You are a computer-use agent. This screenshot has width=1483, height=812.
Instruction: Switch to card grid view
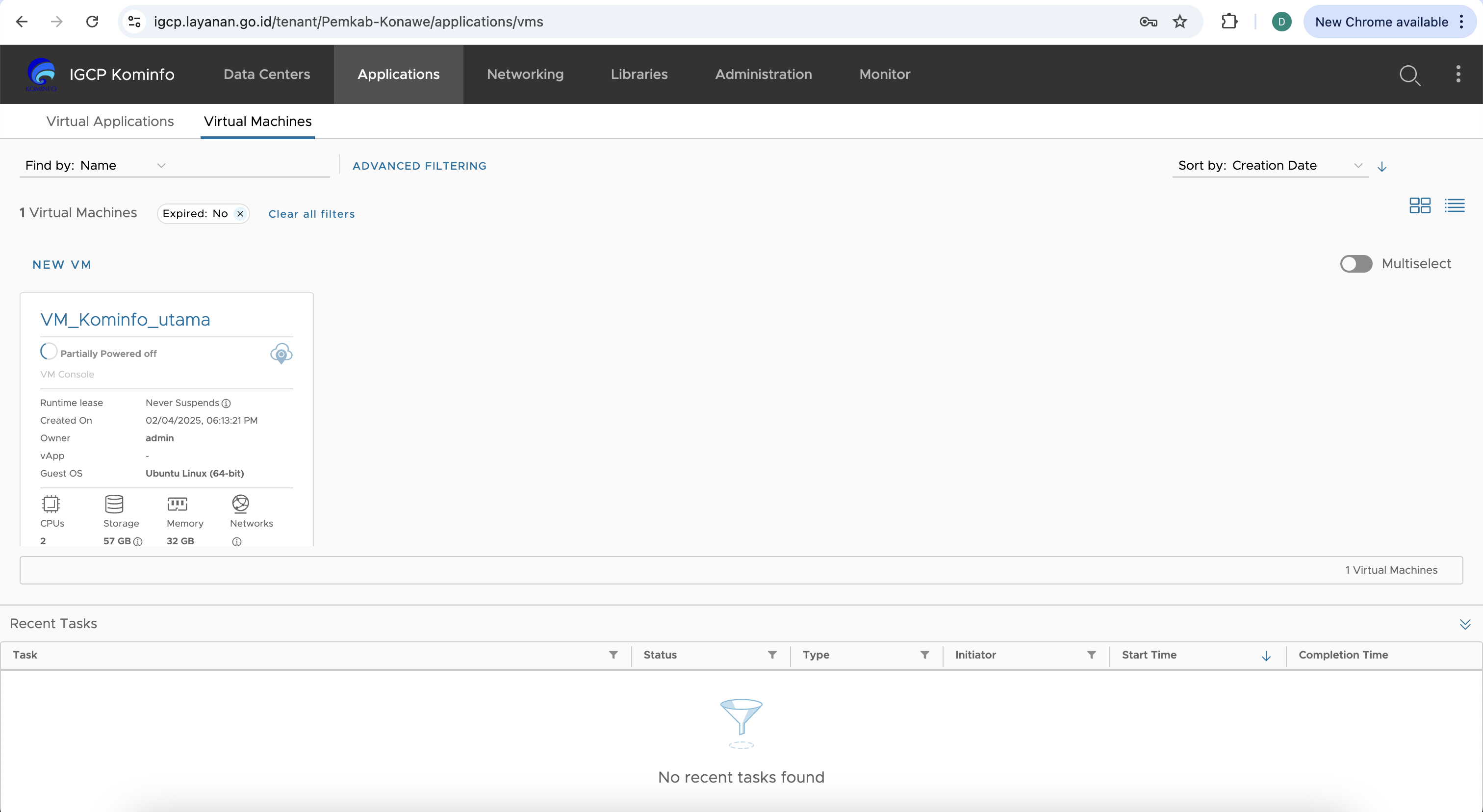1420,205
